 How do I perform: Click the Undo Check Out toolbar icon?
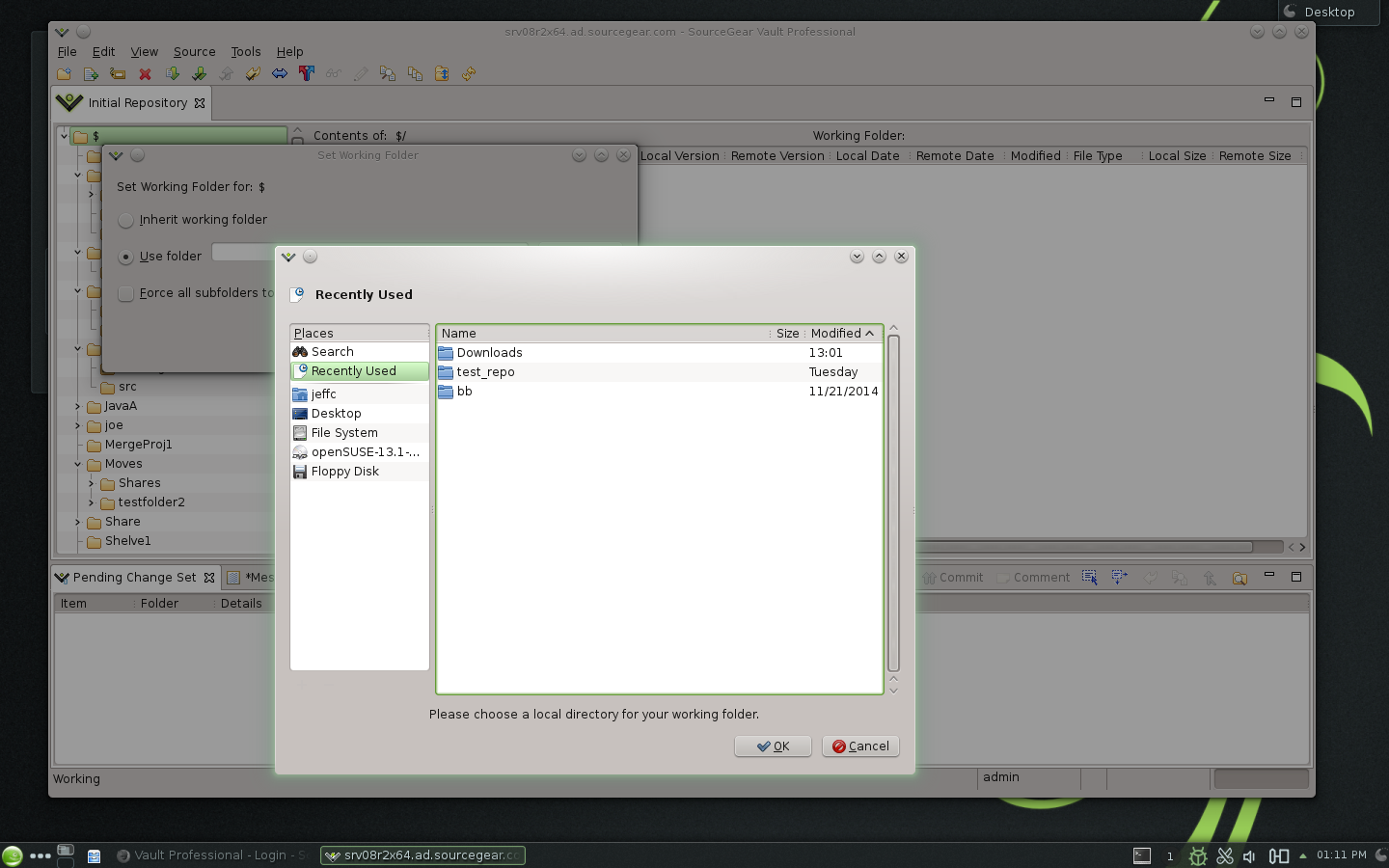click(253, 73)
